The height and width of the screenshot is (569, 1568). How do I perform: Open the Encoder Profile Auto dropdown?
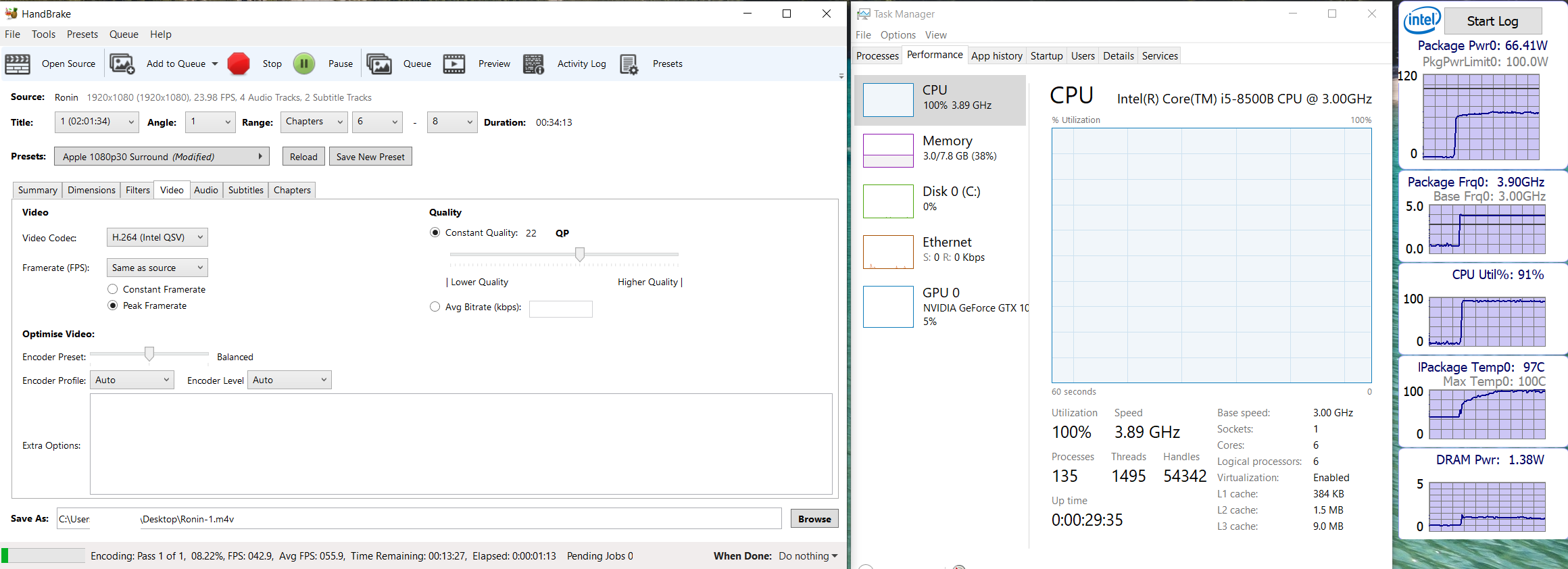tap(132, 380)
